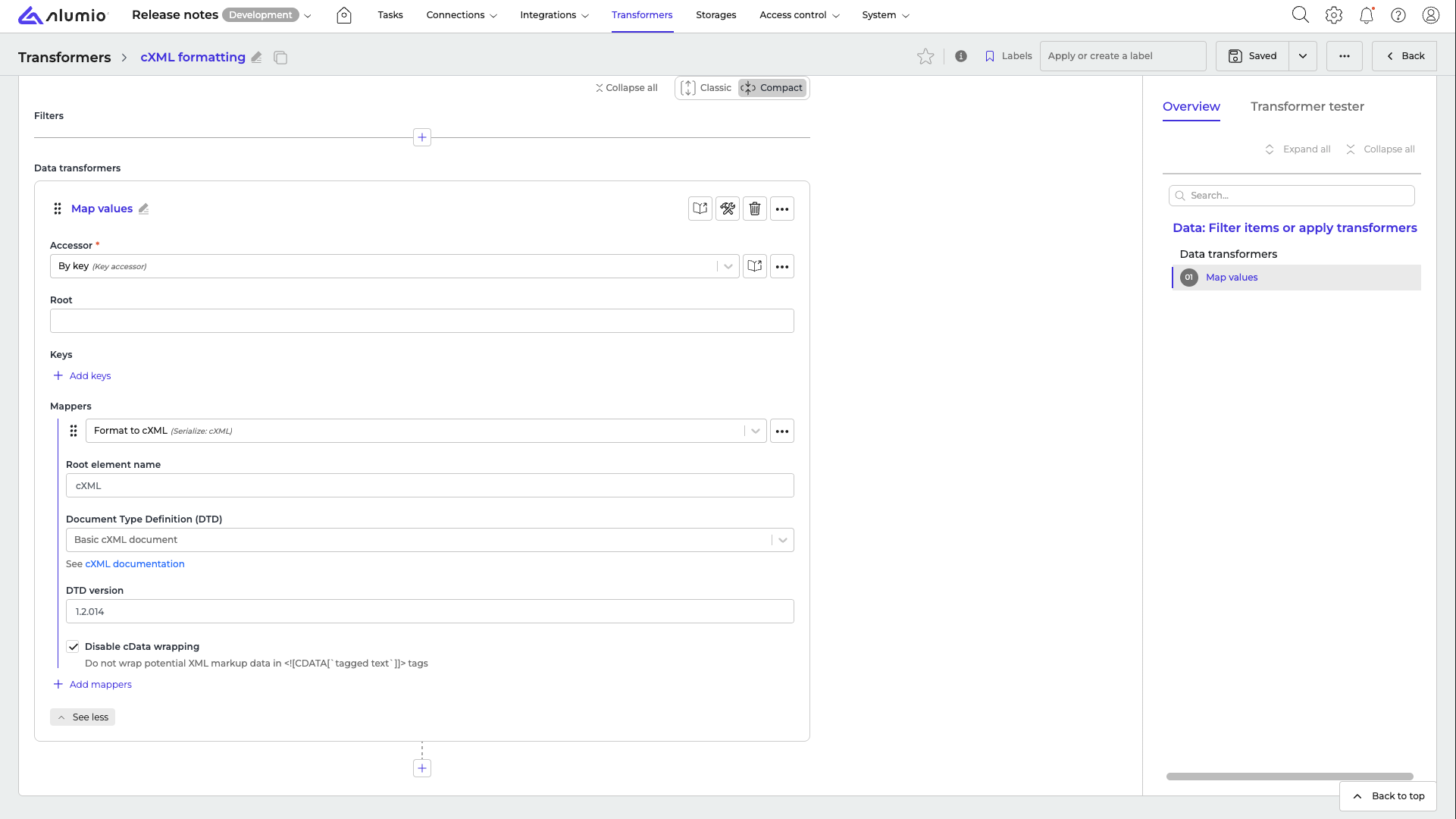Open global search magnifier
The width and height of the screenshot is (1456, 819).
[1301, 15]
